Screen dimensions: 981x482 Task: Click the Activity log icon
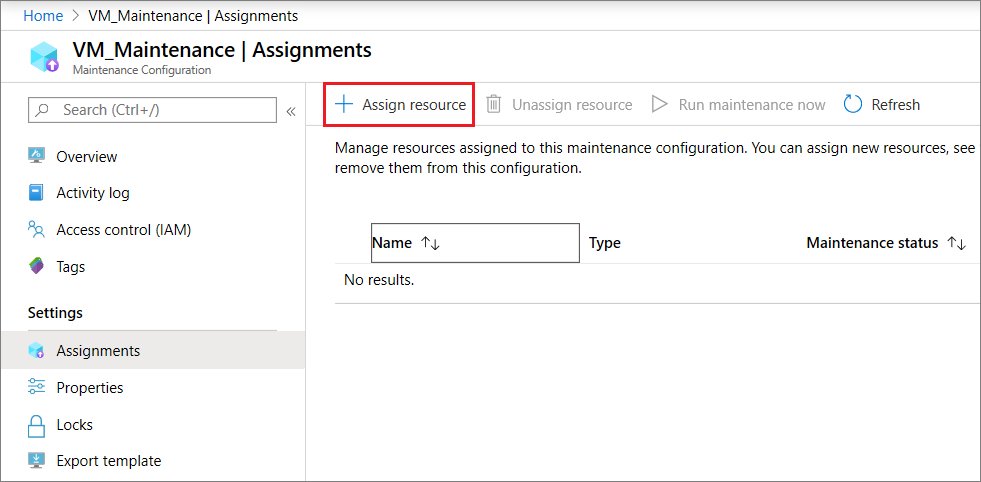coord(37,193)
